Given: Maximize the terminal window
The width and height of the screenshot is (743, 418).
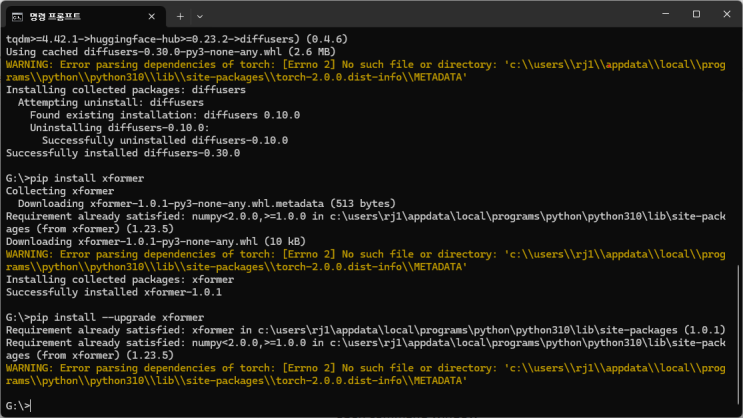Looking at the screenshot, I should (x=696, y=14).
